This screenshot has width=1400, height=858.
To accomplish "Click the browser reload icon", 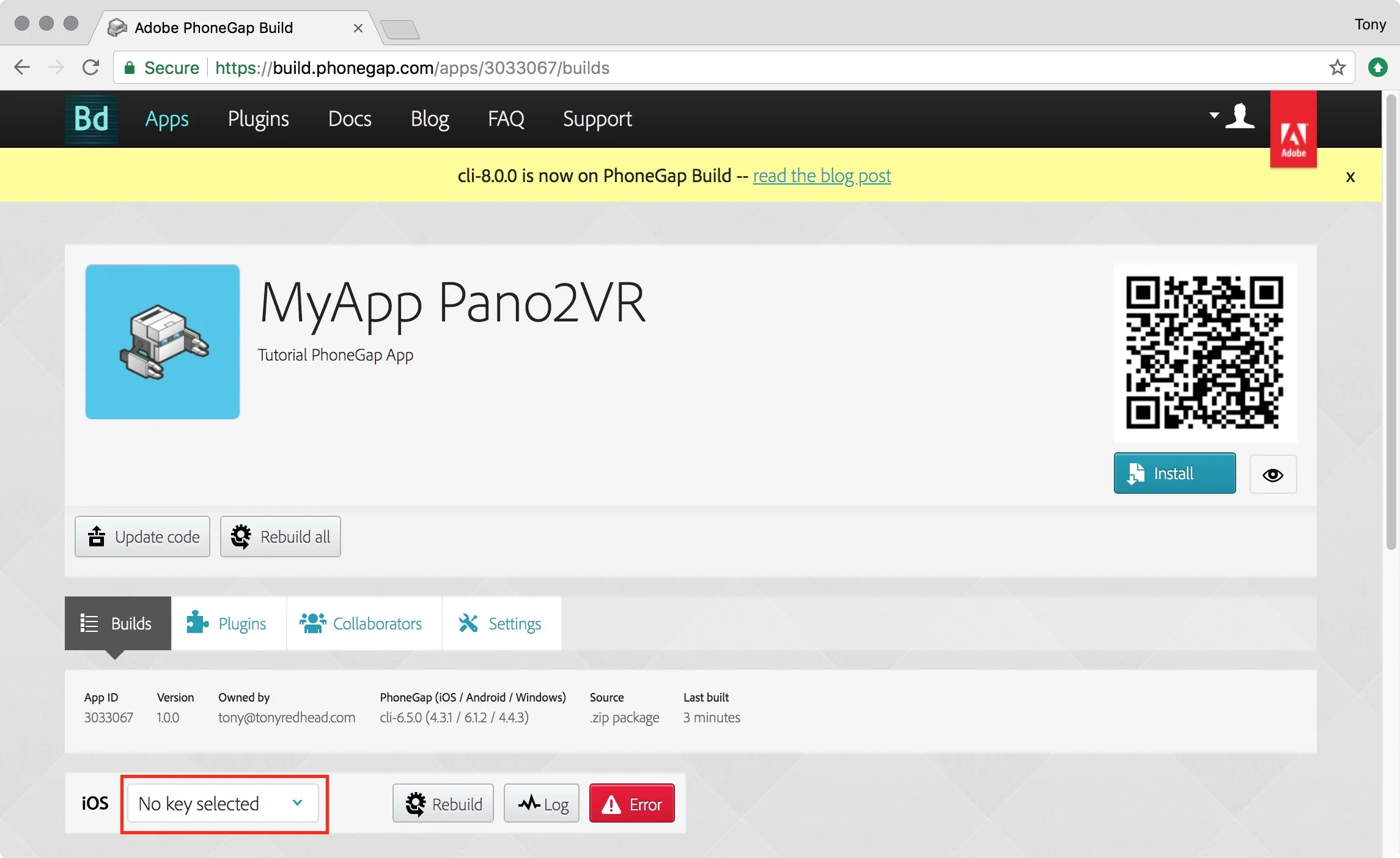I will tap(90, 67).
